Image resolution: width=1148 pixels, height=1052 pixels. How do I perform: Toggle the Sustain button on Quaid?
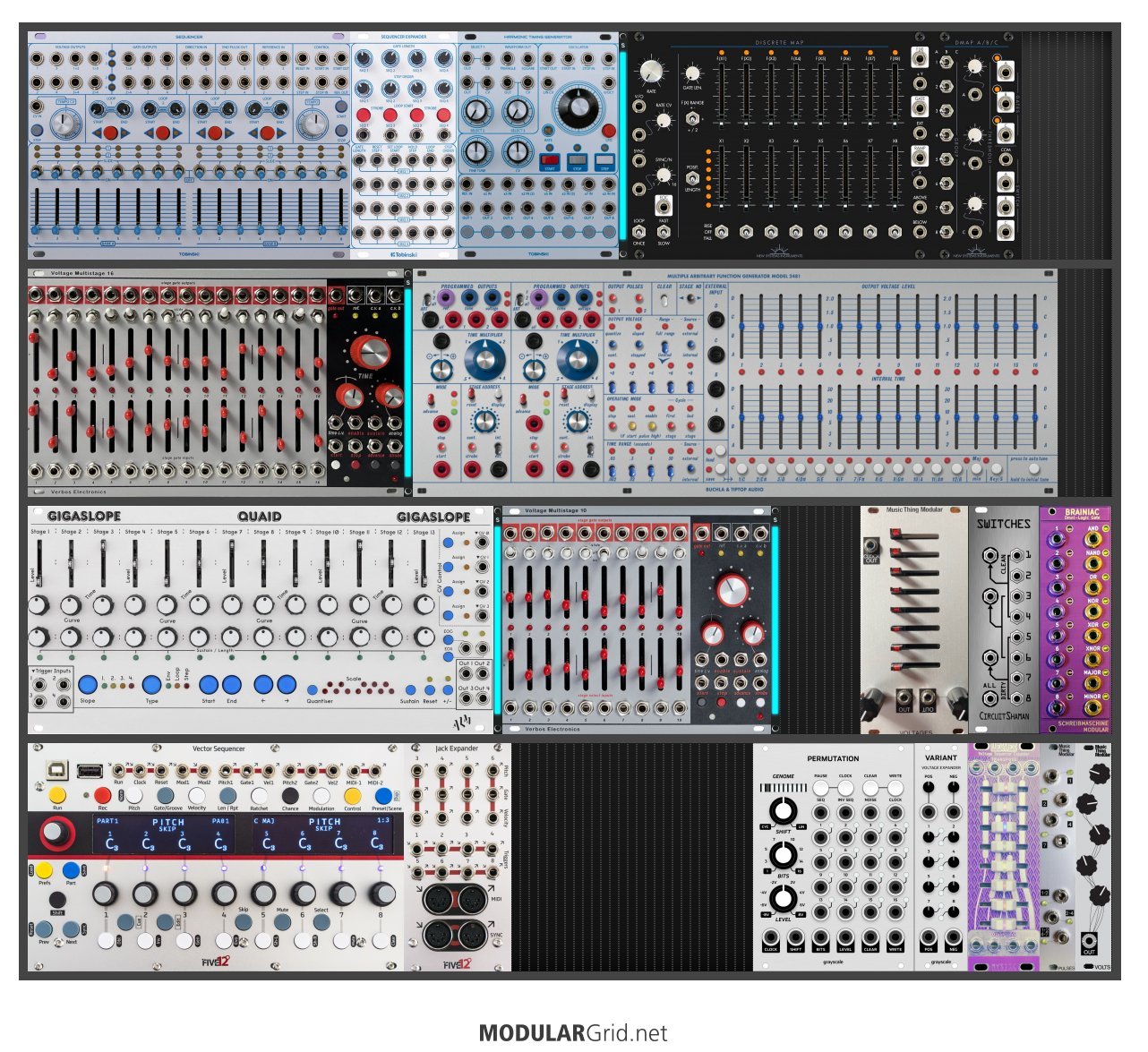(408, 690)
